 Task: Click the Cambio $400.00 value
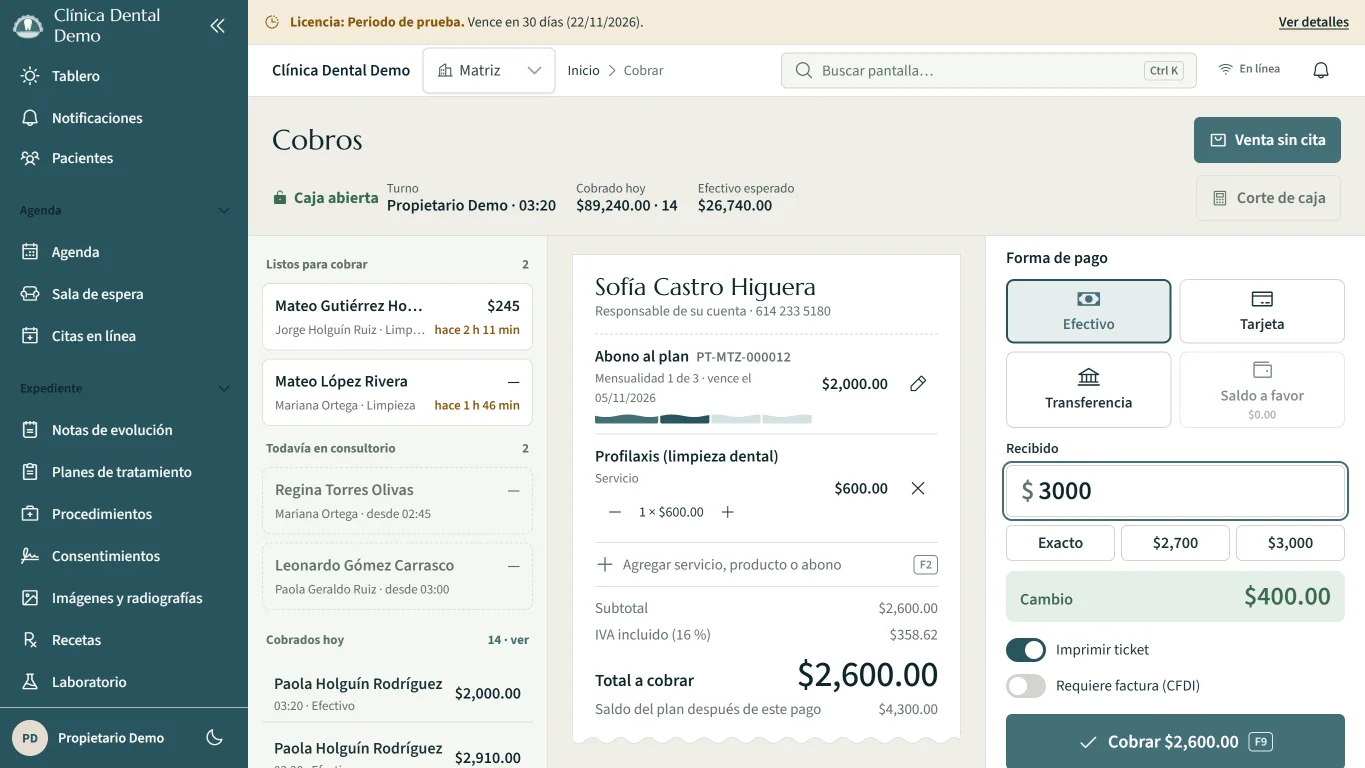[1287, 597]
